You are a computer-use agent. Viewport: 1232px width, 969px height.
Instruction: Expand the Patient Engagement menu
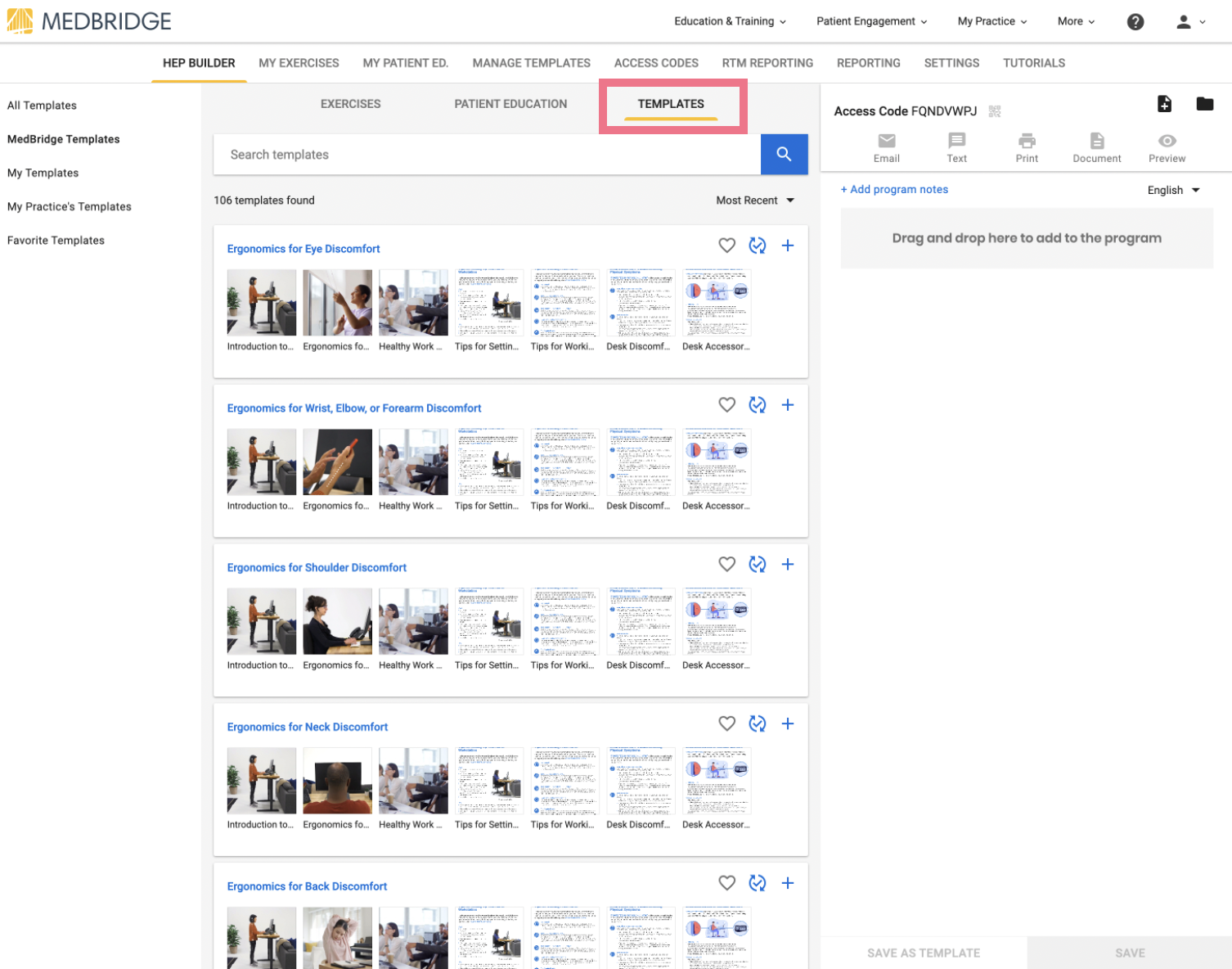[x=872, y=21]
